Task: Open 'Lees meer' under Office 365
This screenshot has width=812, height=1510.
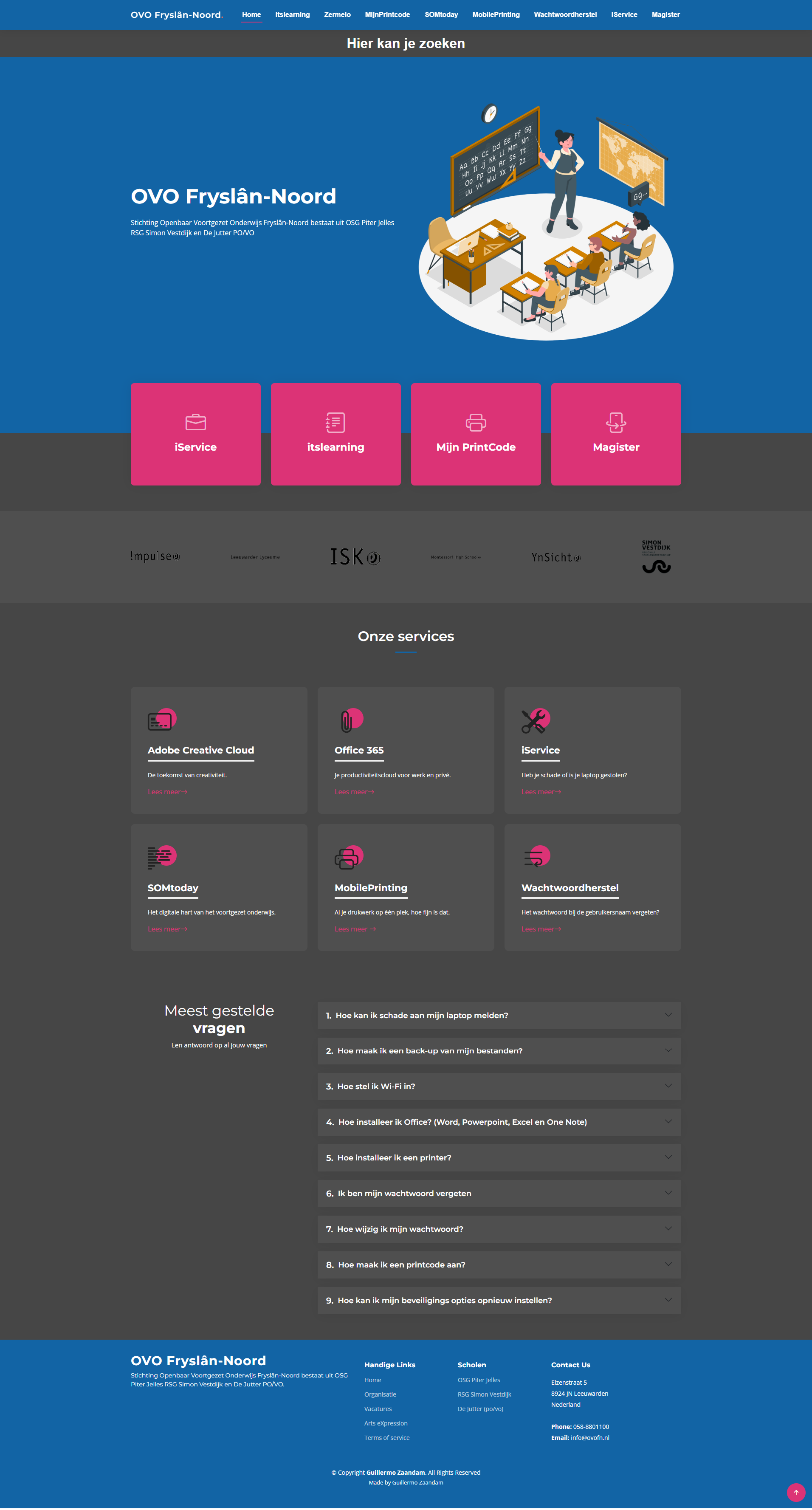Action: click(x=354, y=791)
